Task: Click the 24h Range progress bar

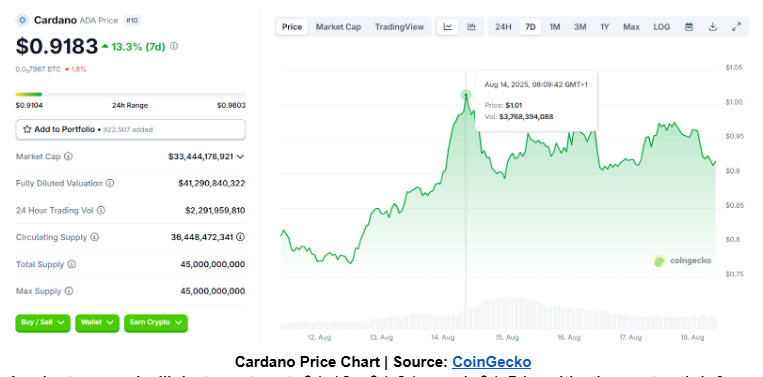Action: [130, 94]
